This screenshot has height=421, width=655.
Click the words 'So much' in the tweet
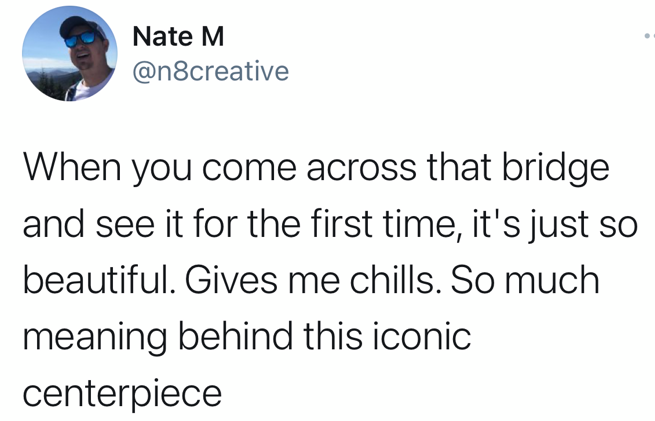[525, 280]
